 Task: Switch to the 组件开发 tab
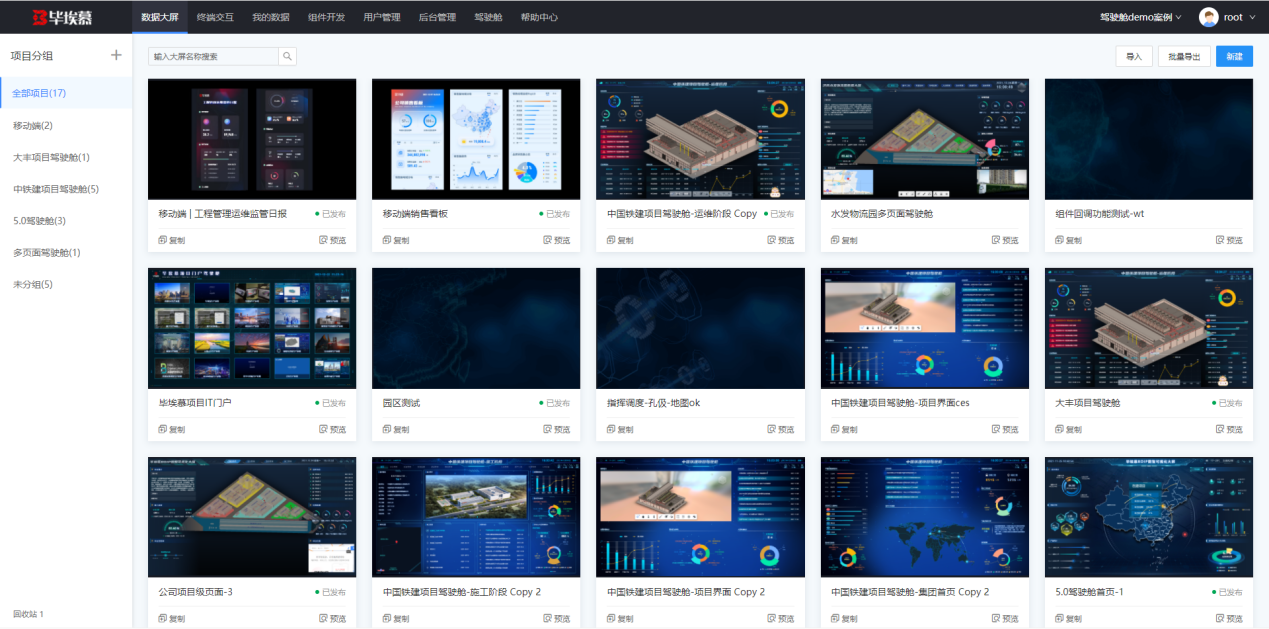[x=326, y=17]
